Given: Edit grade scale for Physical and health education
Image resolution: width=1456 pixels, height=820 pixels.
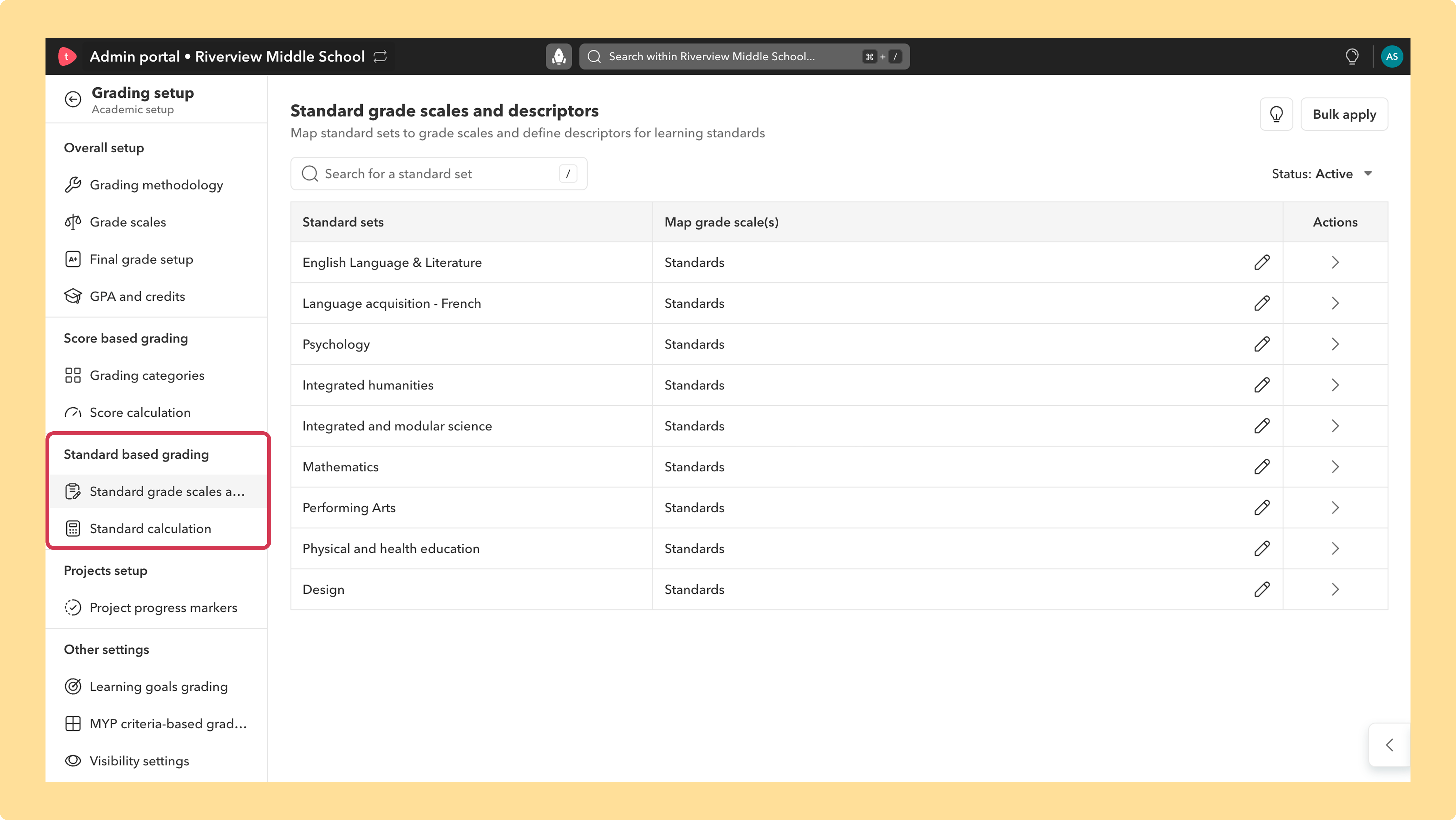Looking at the screenshot, I should (1262, 549).
